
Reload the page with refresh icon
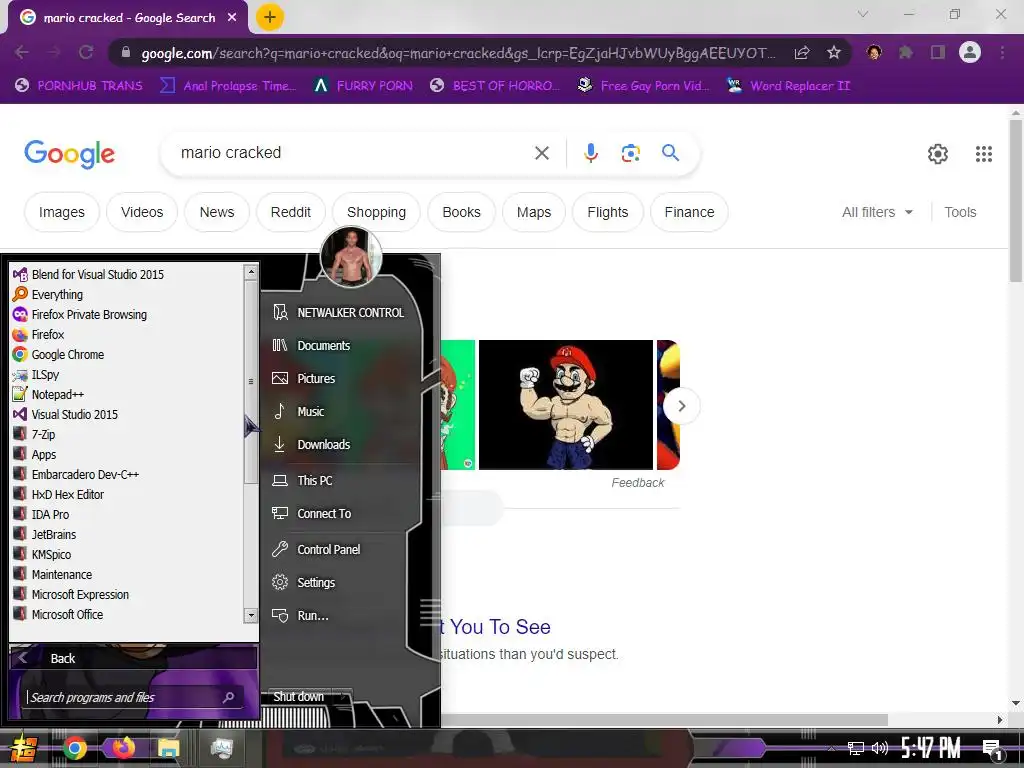[x=86, y=52]
